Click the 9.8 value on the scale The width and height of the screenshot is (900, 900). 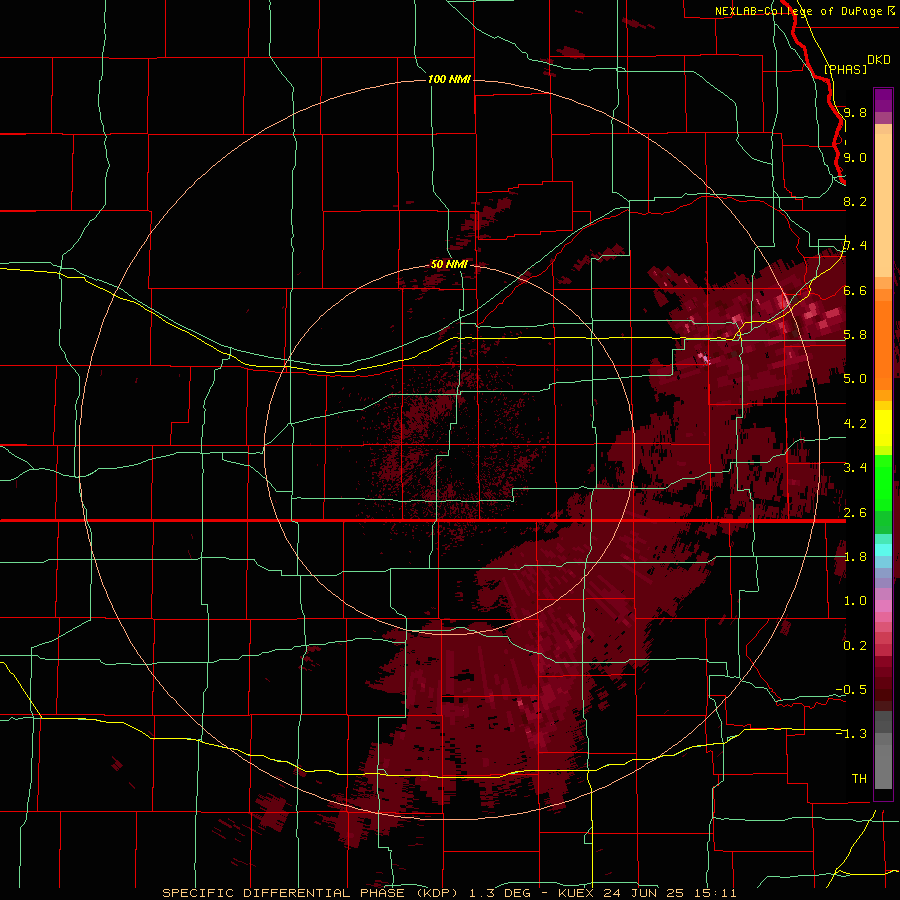[x=855, y=112]
